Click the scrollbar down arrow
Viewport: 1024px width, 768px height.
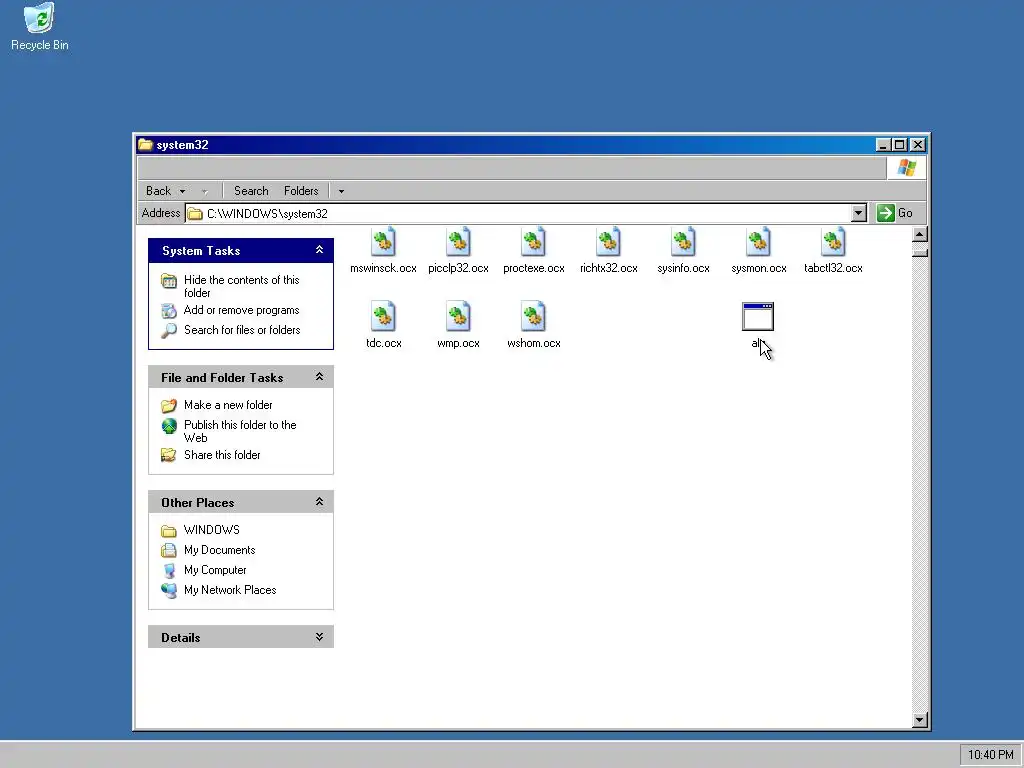(920, 720)
